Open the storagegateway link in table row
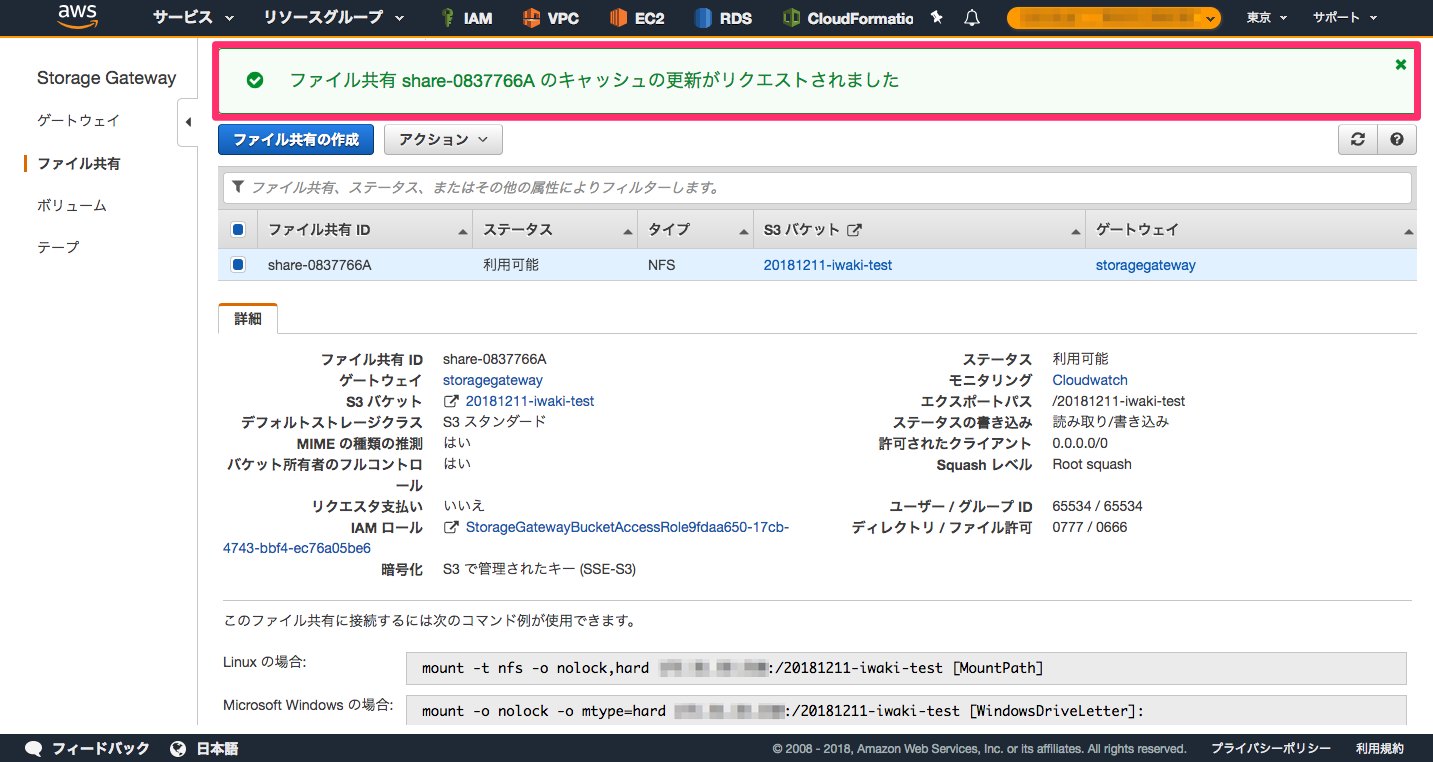This screenshot has height=762, width=1433. point(1146,265)
